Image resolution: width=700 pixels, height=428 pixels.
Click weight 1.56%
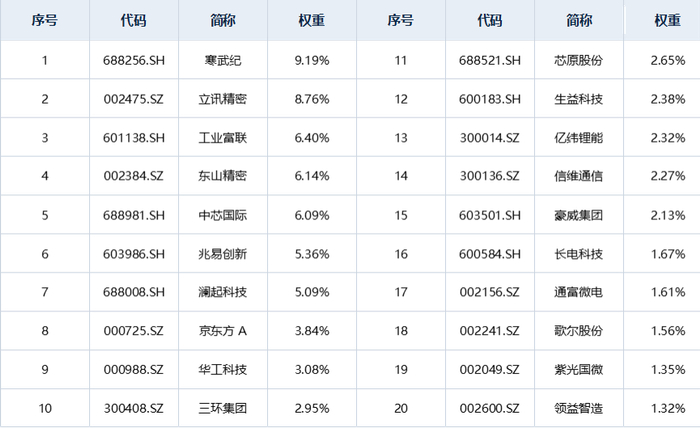[x=667, y=331]
